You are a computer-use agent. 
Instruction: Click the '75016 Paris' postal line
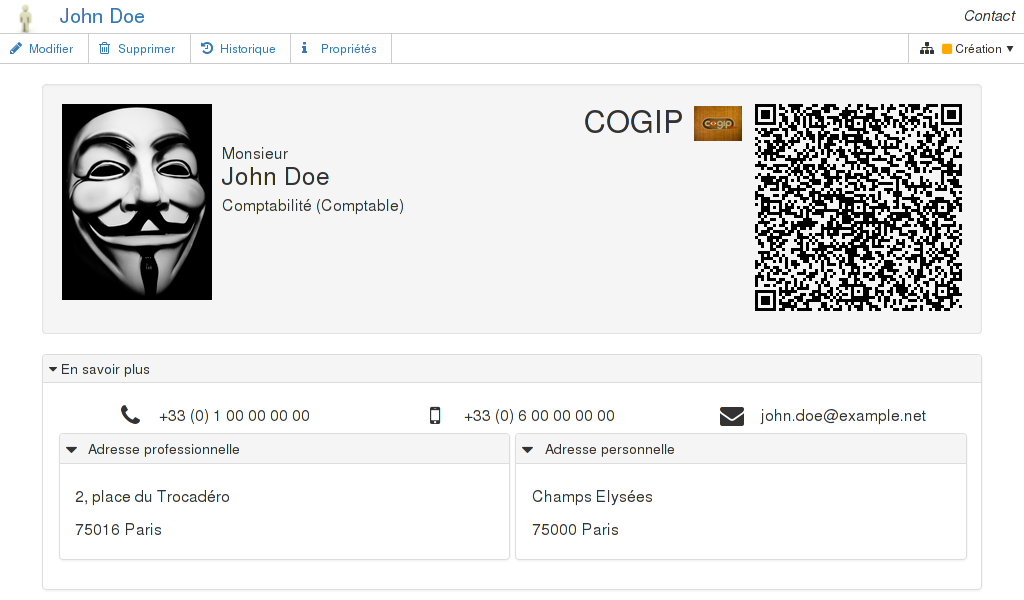tap(118, 529)
